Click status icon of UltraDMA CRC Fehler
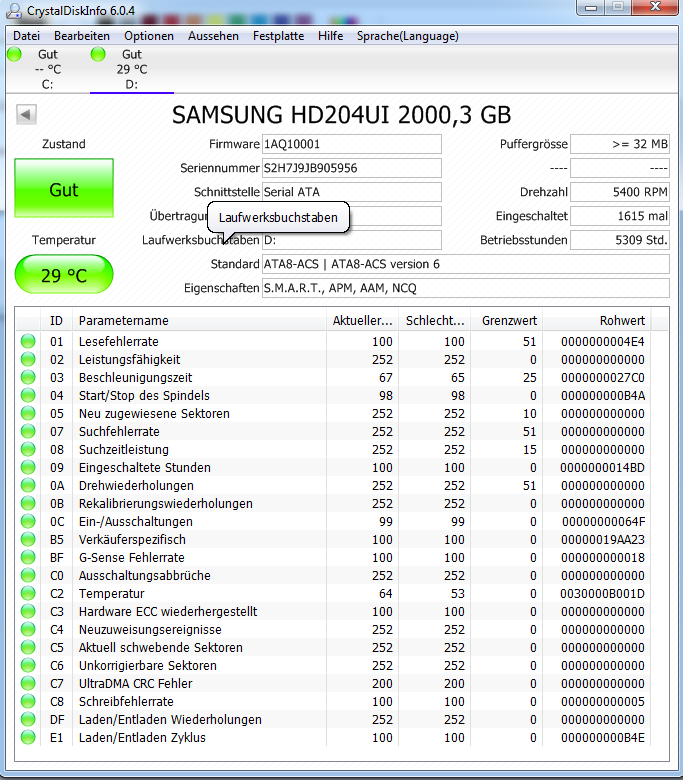This screenshot has height=780, width=683. coord(28,683)
